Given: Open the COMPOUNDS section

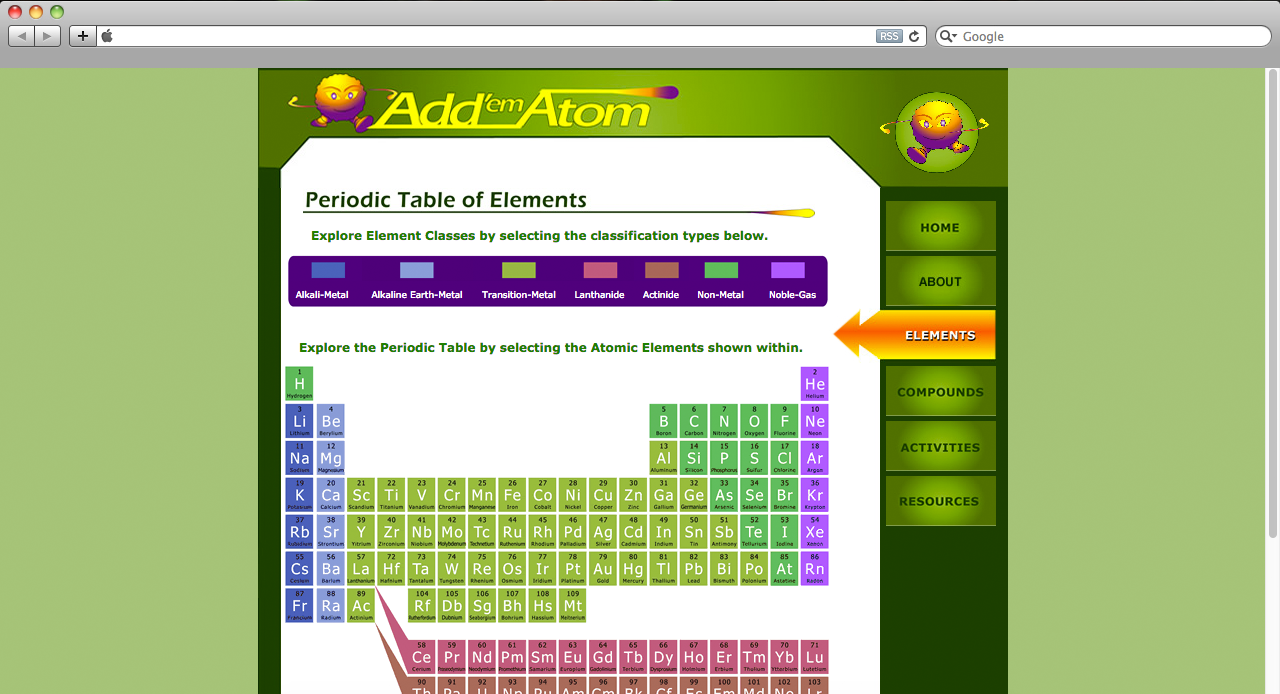Looking at the screenshot, I should coord(940,392).
